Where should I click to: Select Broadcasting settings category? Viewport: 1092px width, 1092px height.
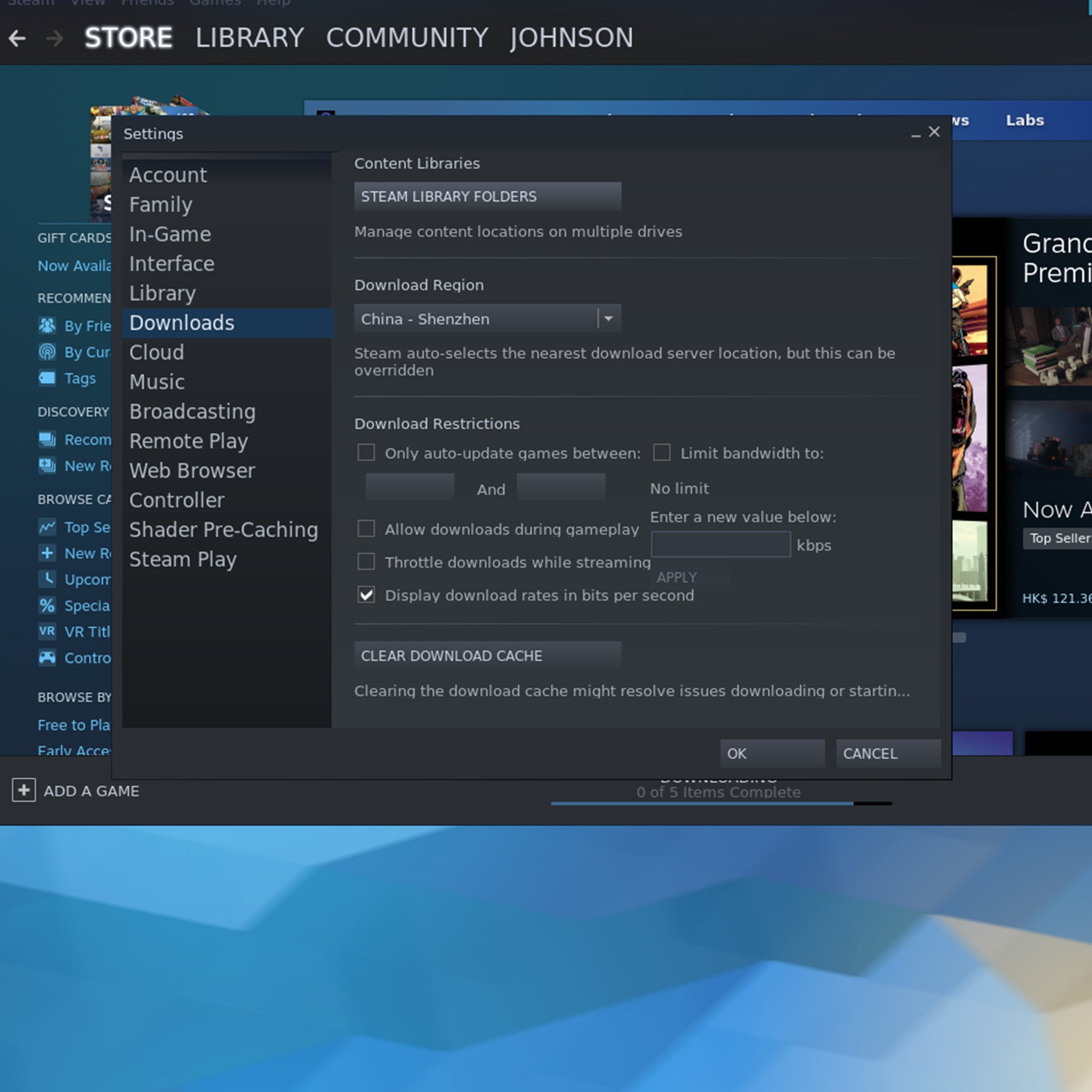click(x=227, y=412)
